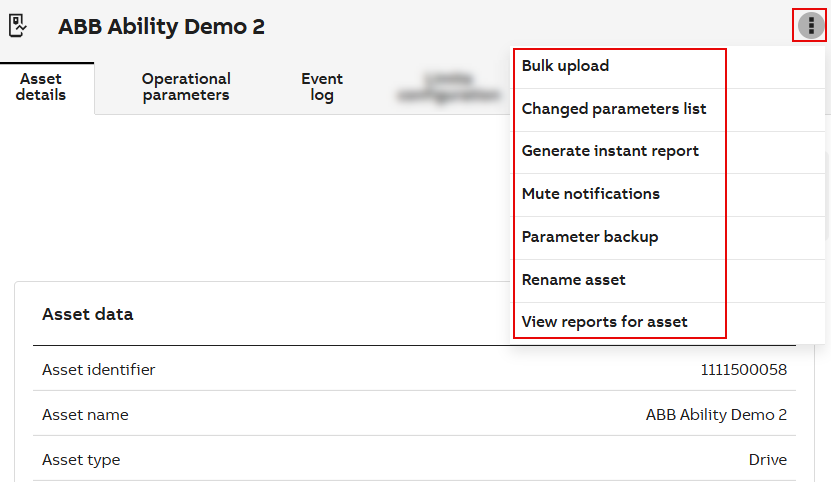The width and height of the screenshot is (831, 482).
Task: Click the asset identifier value 1111500058
Action: (x=743, y=370)
